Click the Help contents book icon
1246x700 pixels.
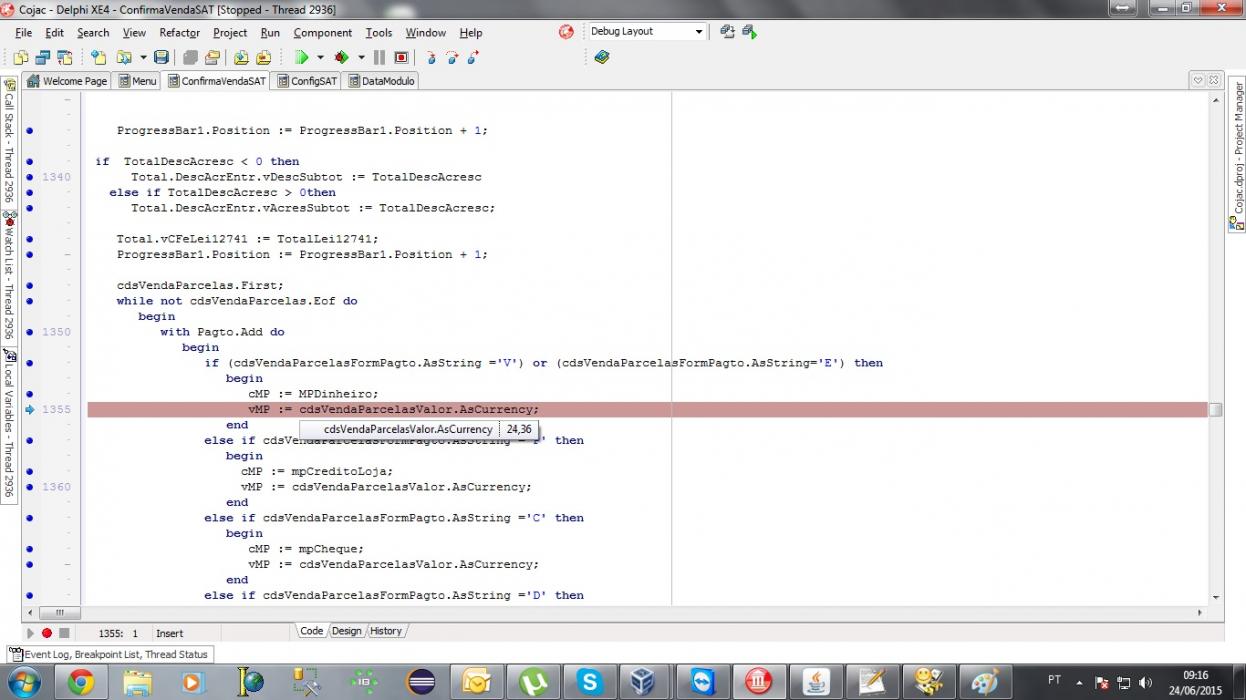pyautogui.click(x=601, y=58)
